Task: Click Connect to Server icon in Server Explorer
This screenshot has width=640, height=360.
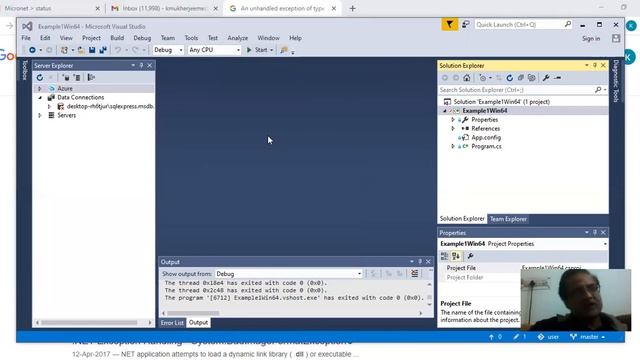Action: (x=77, y=77)
